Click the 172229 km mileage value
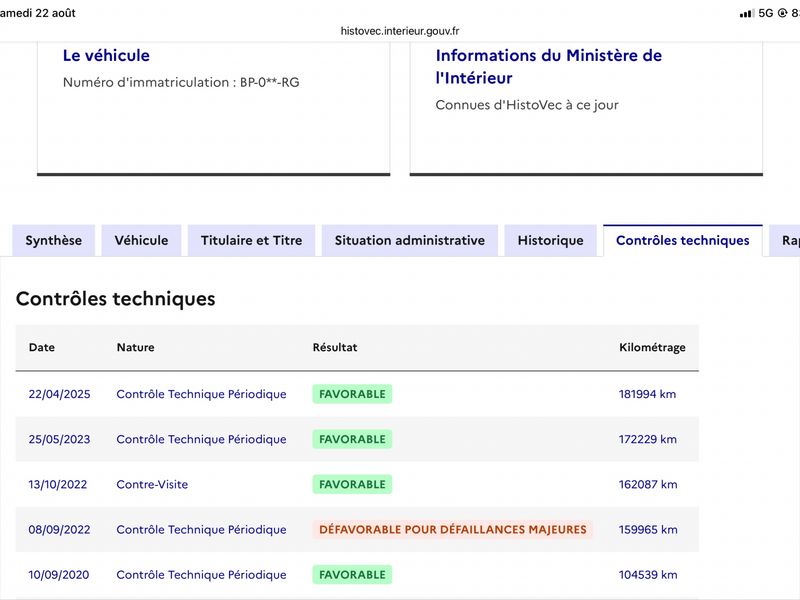Viewport: 800px width, 600px height. tap(648, 439)
